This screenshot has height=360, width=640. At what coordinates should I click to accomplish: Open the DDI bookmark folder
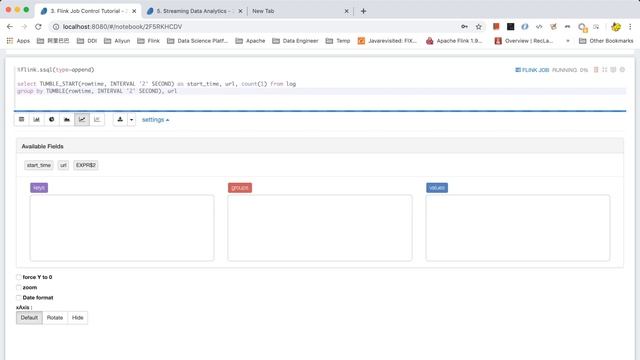pos(87,41)
